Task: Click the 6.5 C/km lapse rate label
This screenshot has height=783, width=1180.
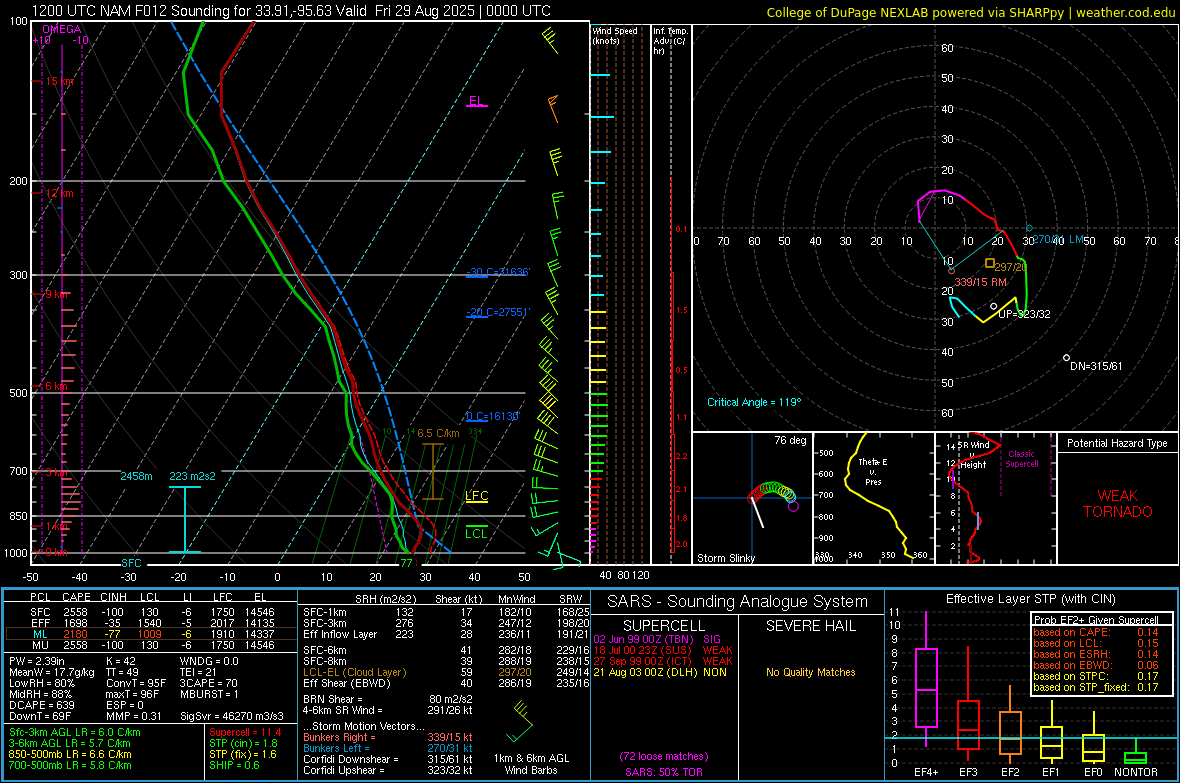Action: pyautogui.click(x=438, y=433)
